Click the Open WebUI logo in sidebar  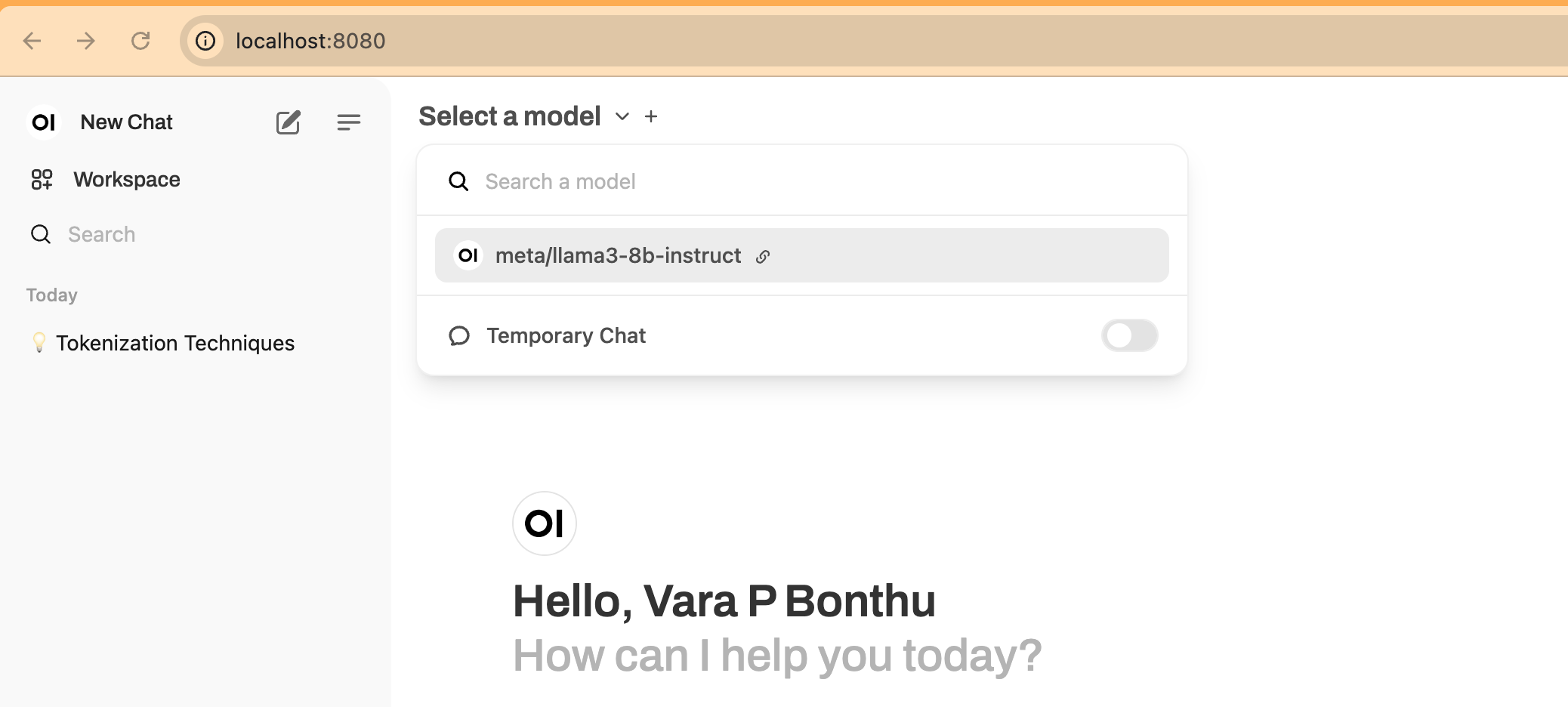[x=44, y=122]
